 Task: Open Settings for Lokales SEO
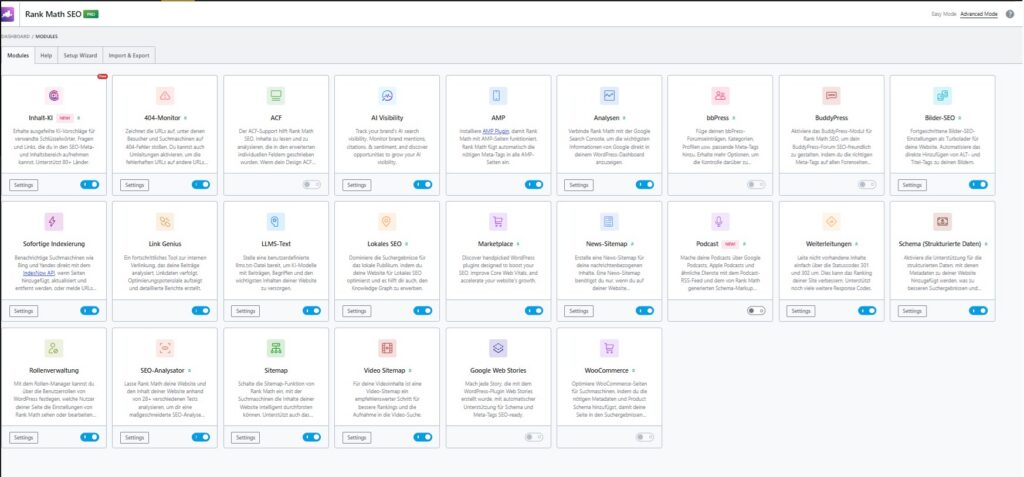tap(357, 311)
